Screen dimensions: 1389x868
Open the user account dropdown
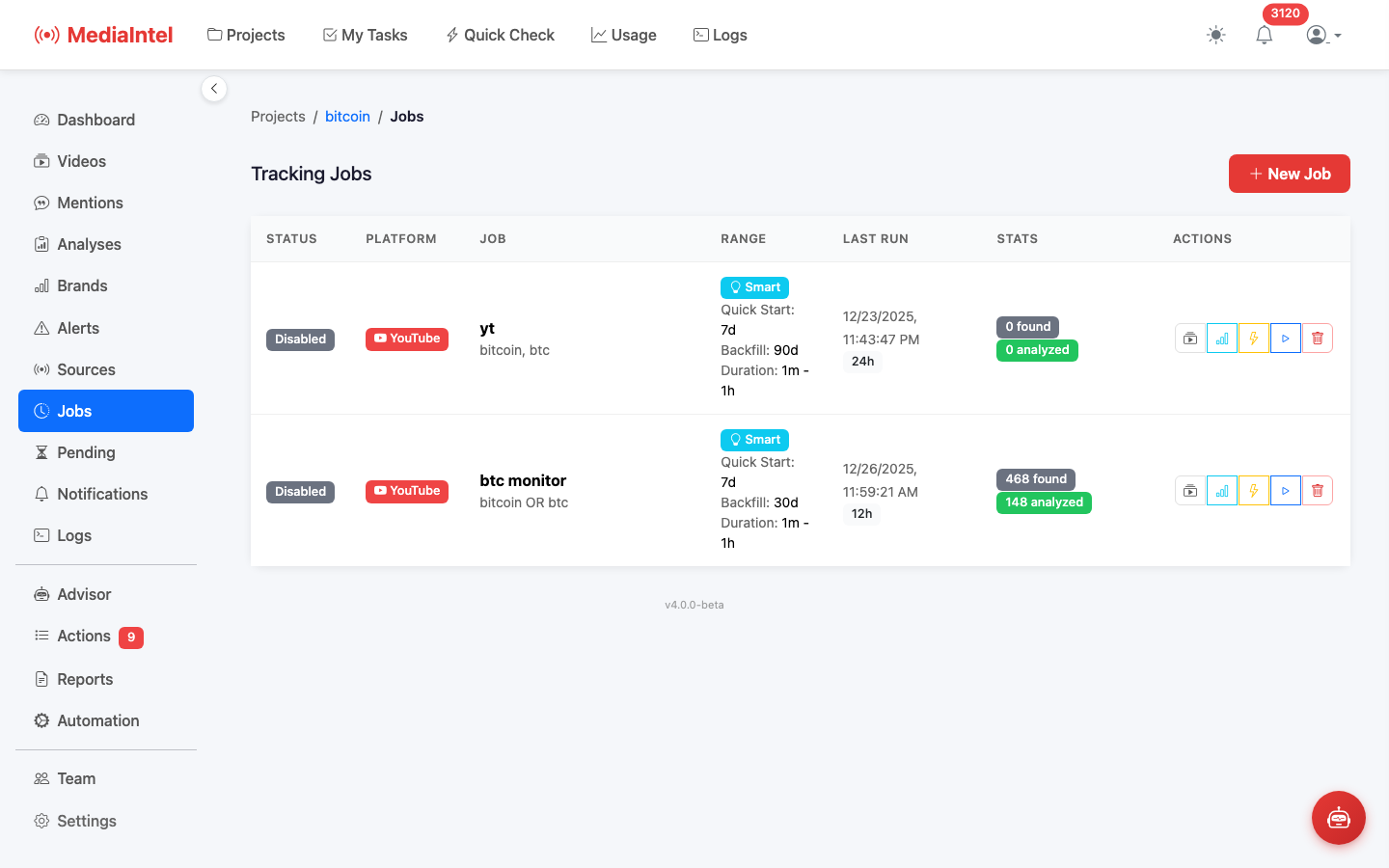click(1322, 35)
